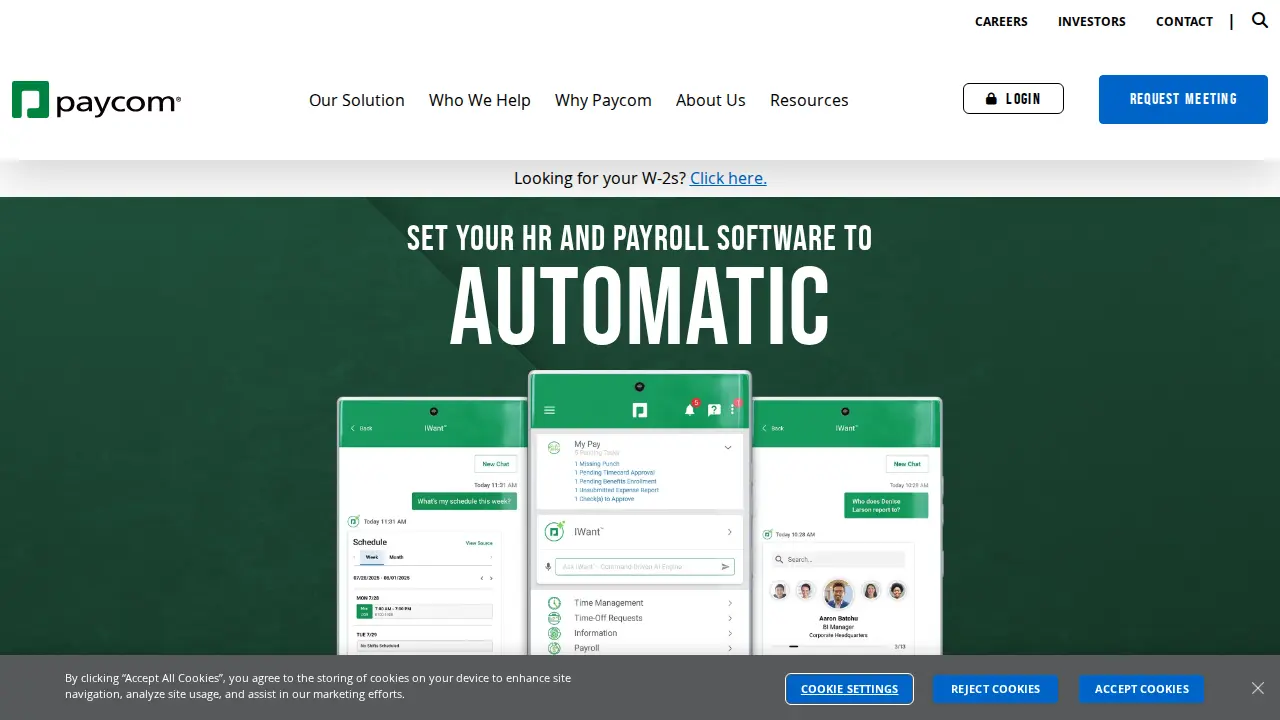This screenshot has width=1280, height=720.
Task: Open the Resources menu
Action: click(809, 100)
